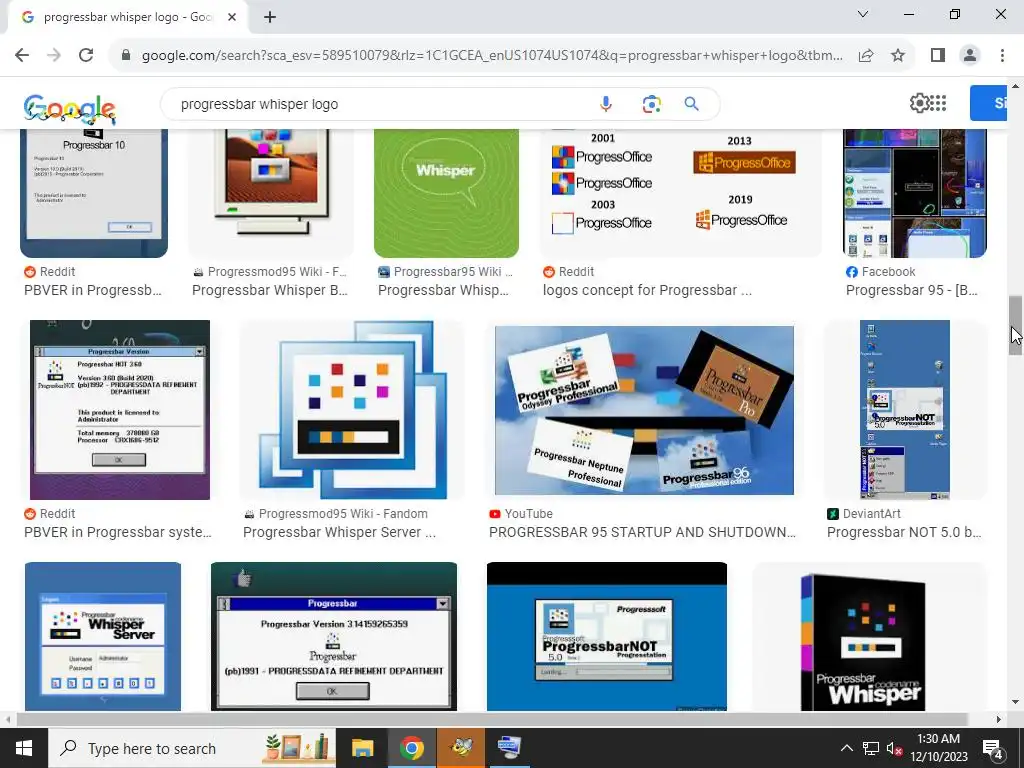Bookmark this page with the star

pos(898,56)
